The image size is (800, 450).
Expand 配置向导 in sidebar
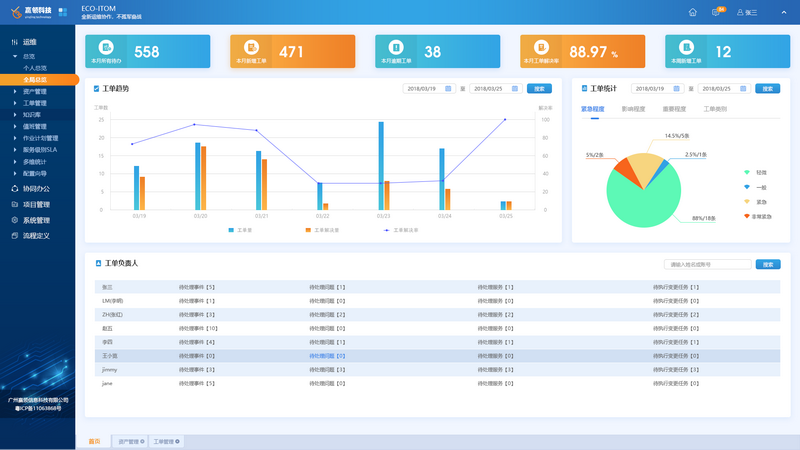[x=15, y=173]
